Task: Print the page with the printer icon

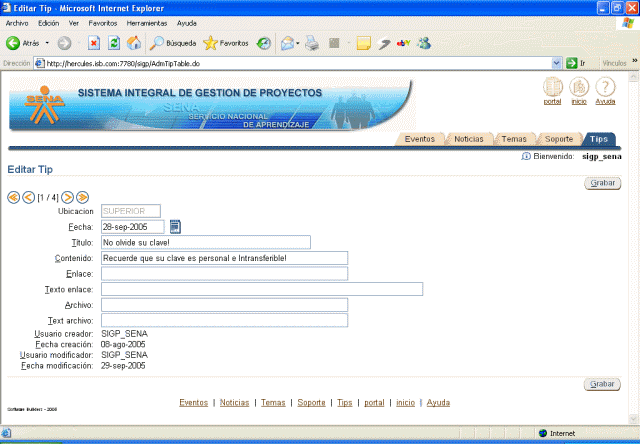Action: (312, 43)
